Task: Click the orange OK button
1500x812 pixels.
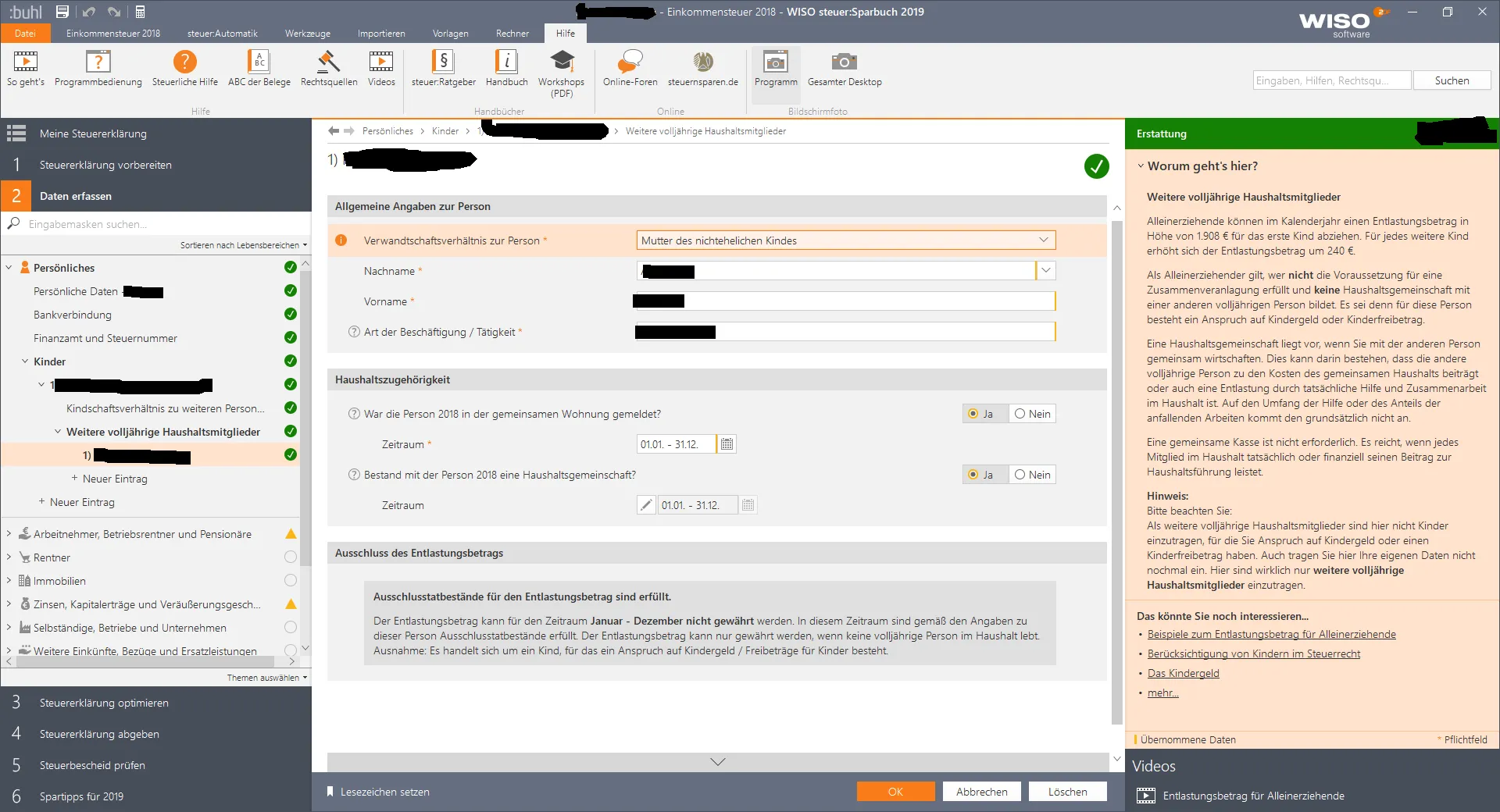Action: [895, 792]
